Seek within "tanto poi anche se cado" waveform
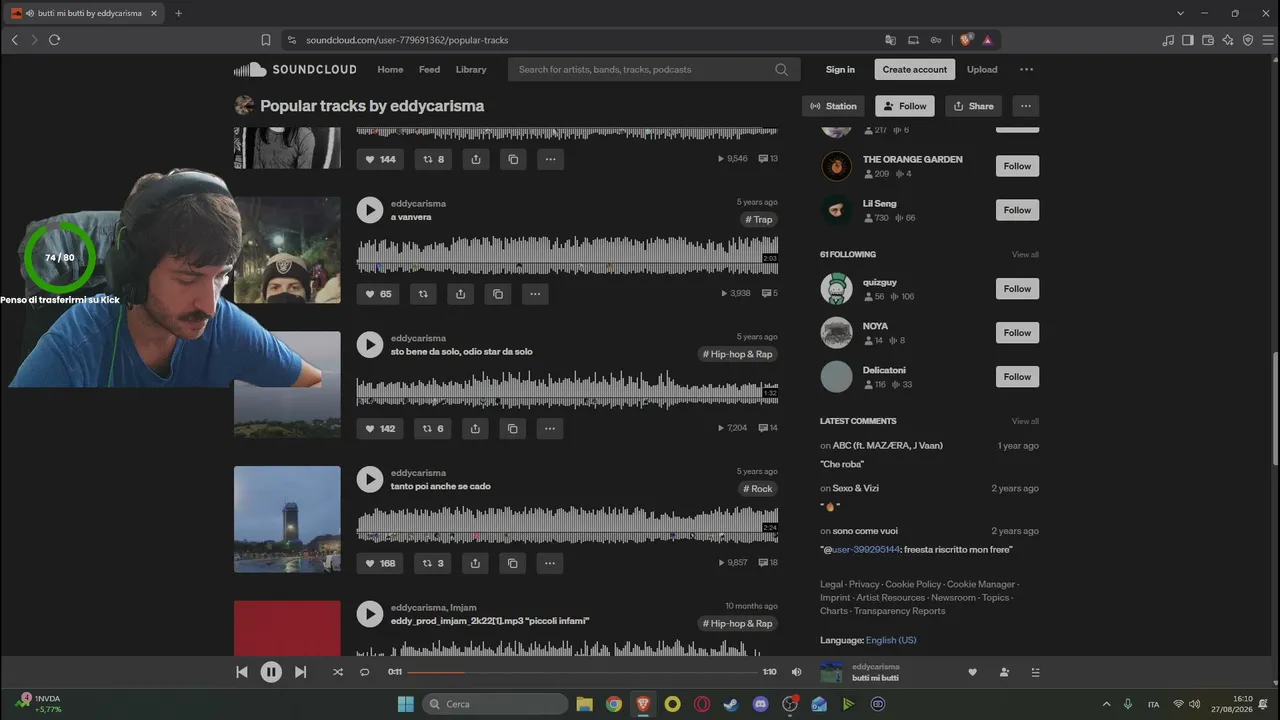1280x720 pixels. 567,524
